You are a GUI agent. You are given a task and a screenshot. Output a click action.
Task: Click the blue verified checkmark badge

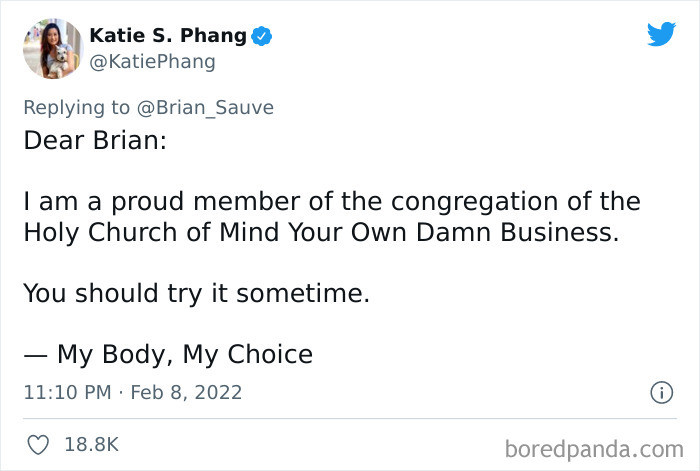tap(262, 36)
